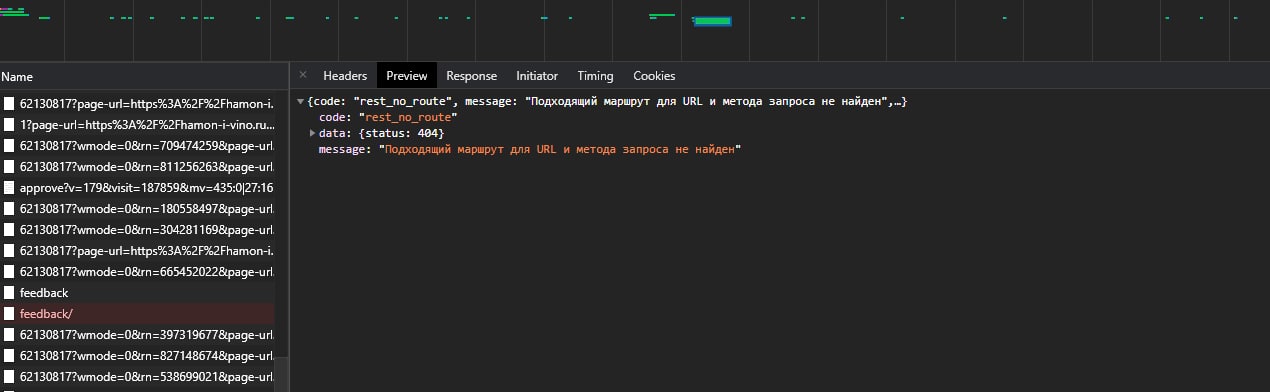
Task: View the Cookies tab
Action: pyautogui.click(x=654, y=75)
